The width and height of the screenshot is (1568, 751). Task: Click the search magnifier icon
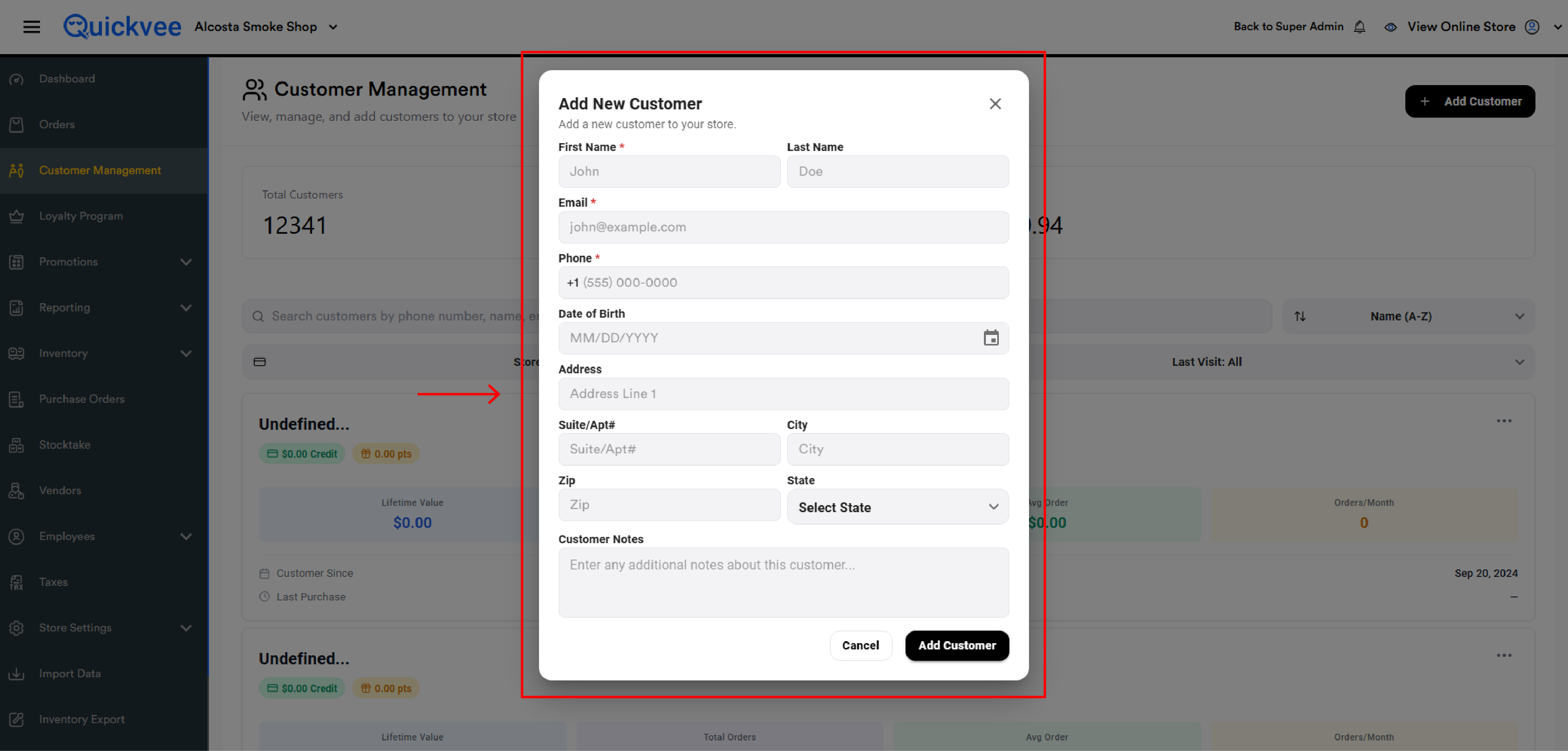click(x=258, y=316)
